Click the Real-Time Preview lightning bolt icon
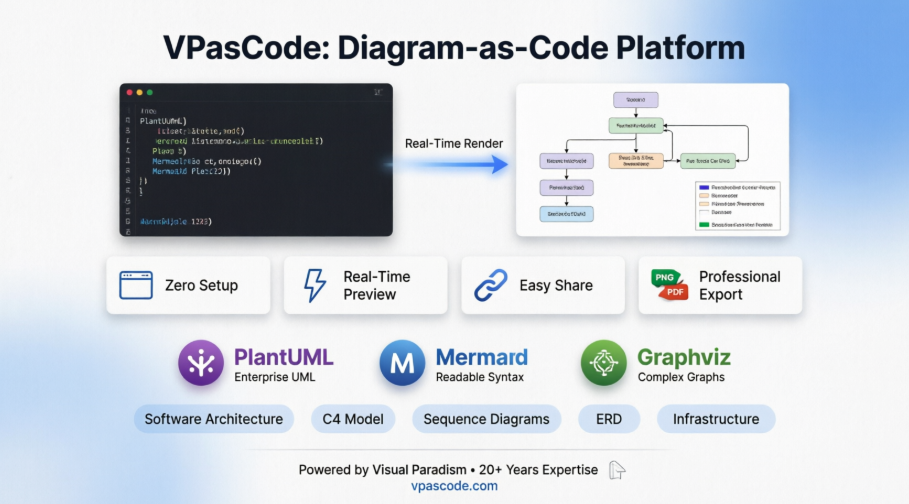909x504 pixels. [315, 285]
